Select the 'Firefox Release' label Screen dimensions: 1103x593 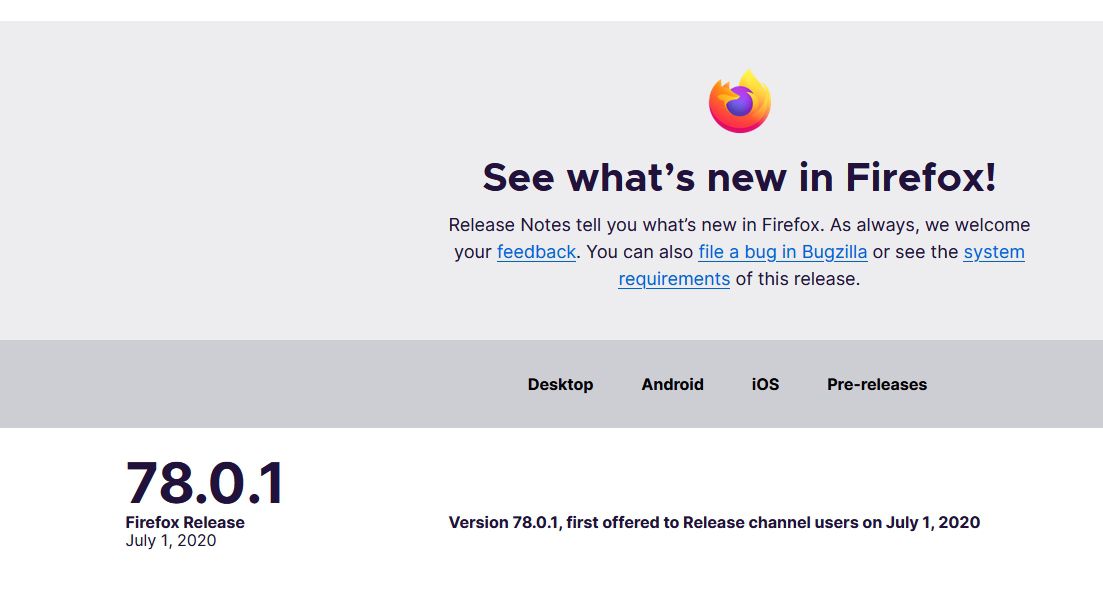coord(185,523)
